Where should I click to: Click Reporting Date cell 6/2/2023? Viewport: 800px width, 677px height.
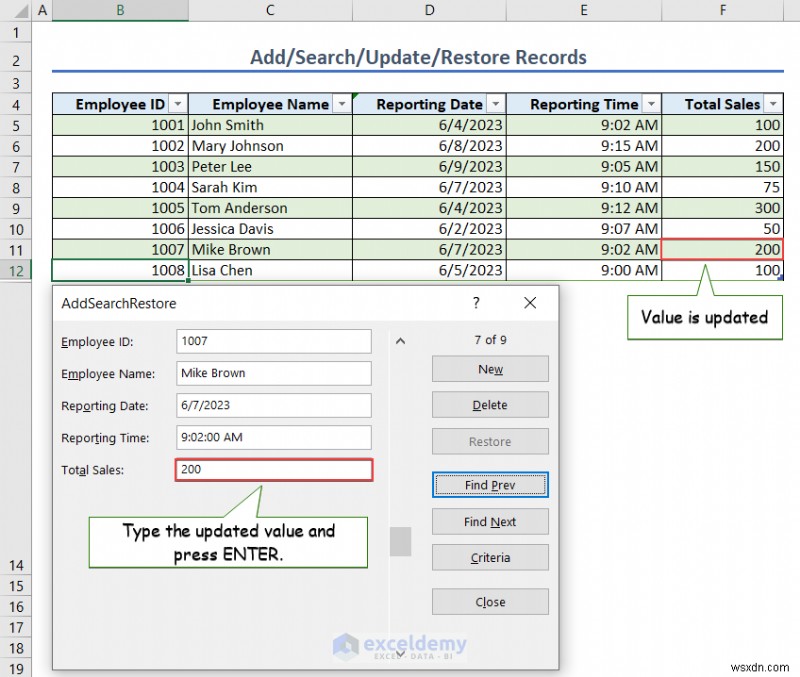click(430, 229)
